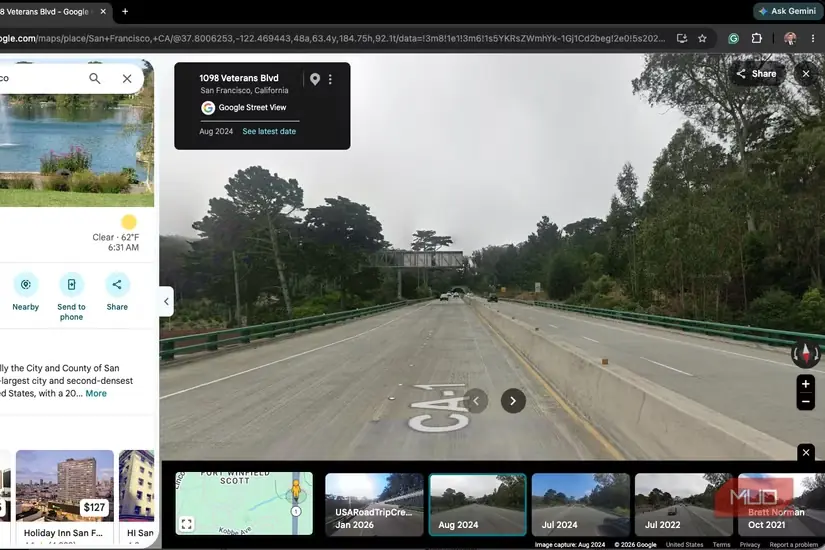
Task: Click the location pin icon in Street View card
Action: click(x=315, y=79)
